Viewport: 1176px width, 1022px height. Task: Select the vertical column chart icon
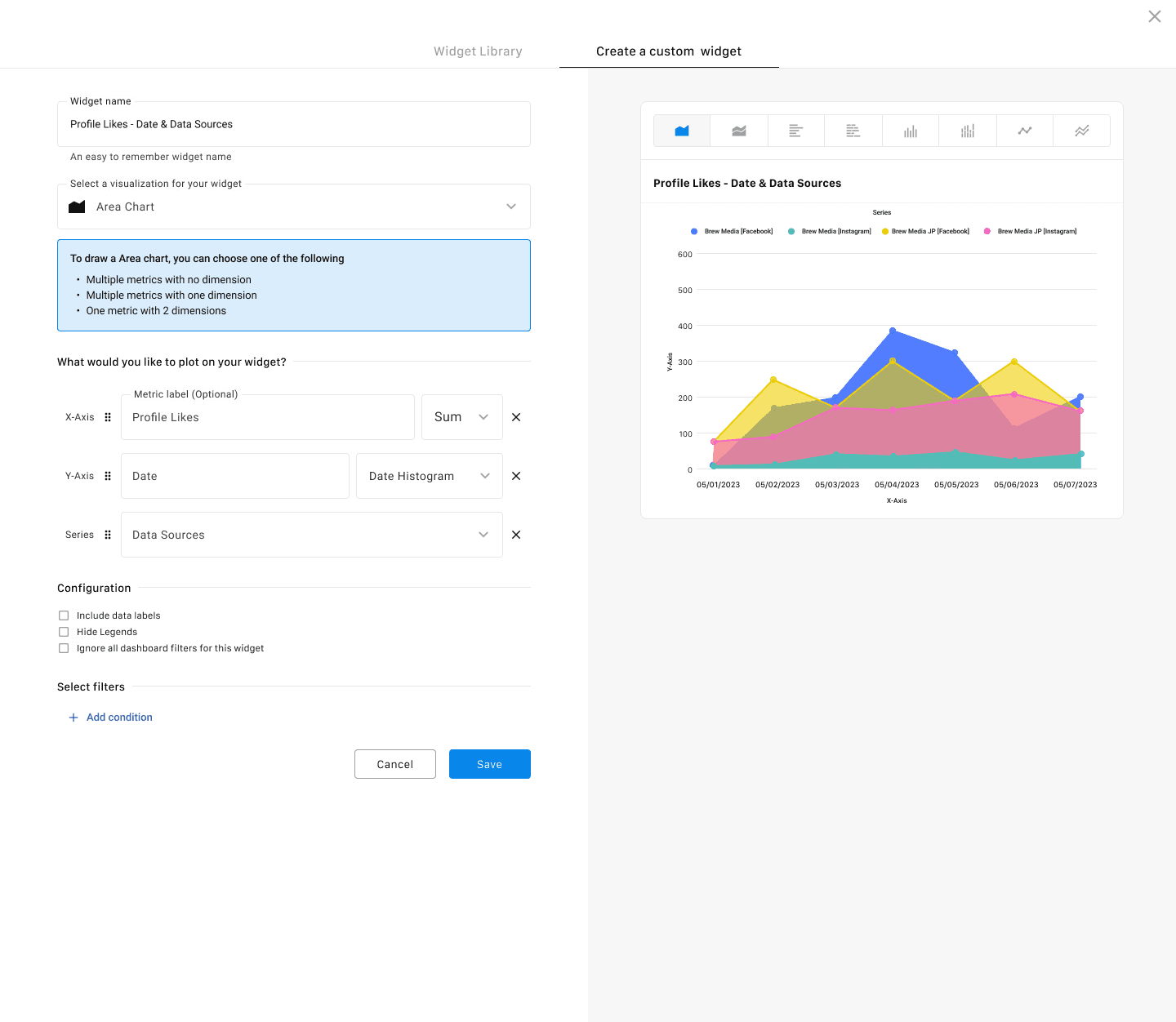point(911,131)
